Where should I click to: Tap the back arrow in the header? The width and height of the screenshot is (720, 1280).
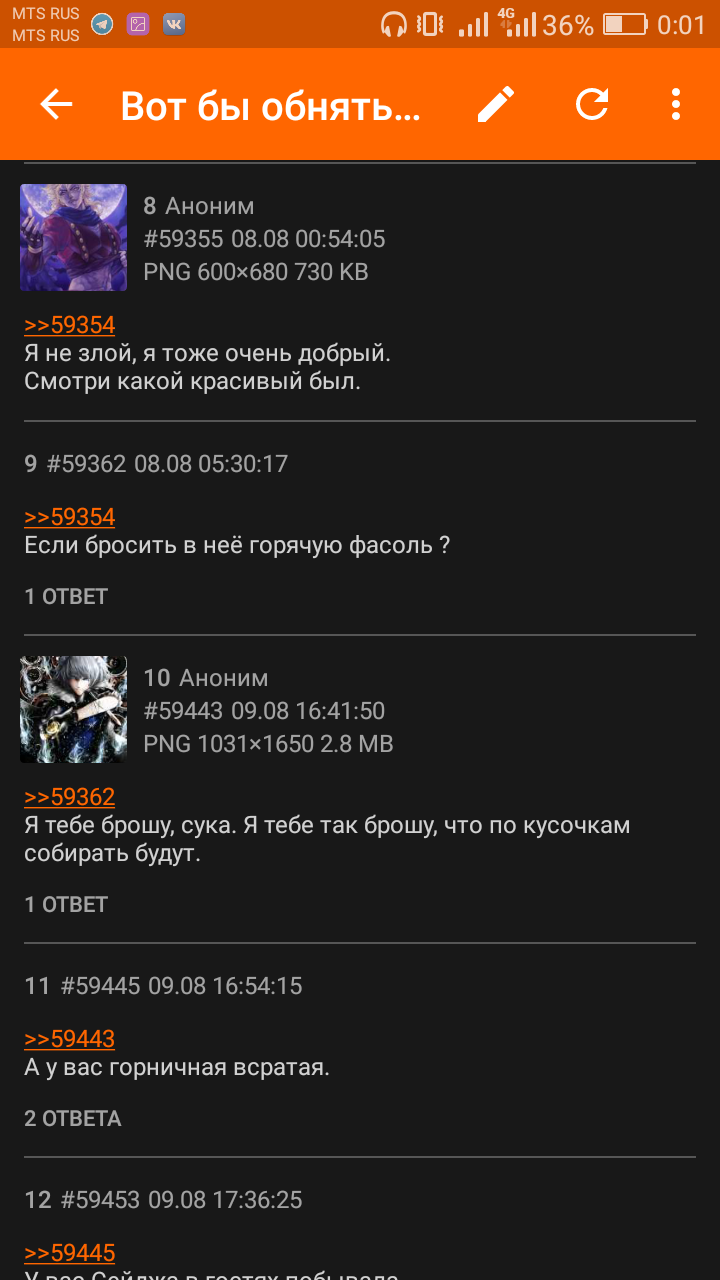coord(56,104)
